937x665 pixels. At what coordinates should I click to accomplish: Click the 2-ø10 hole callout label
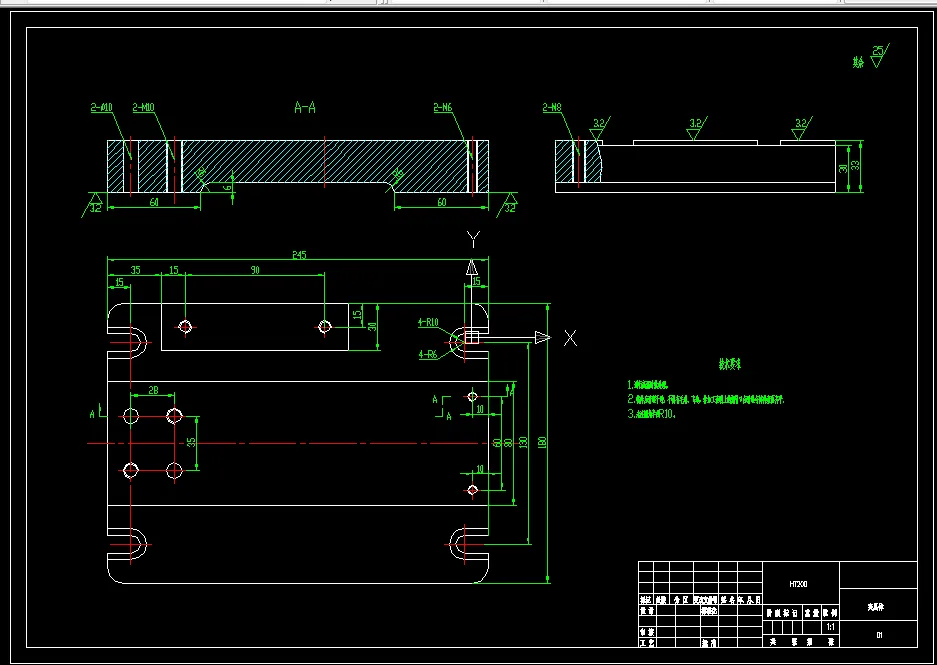[102, 108]
